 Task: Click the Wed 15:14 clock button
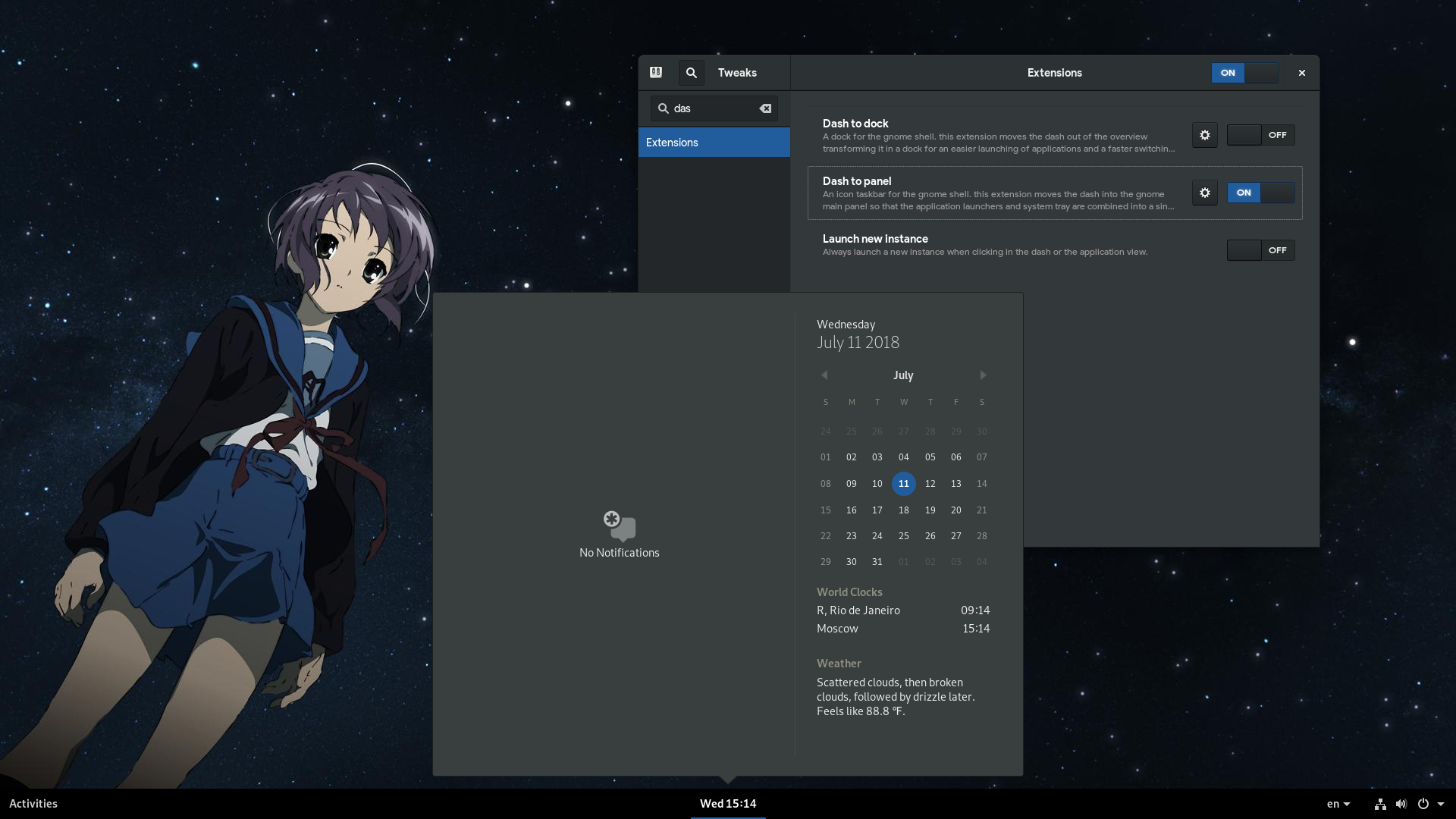click(x=728, y=804)
